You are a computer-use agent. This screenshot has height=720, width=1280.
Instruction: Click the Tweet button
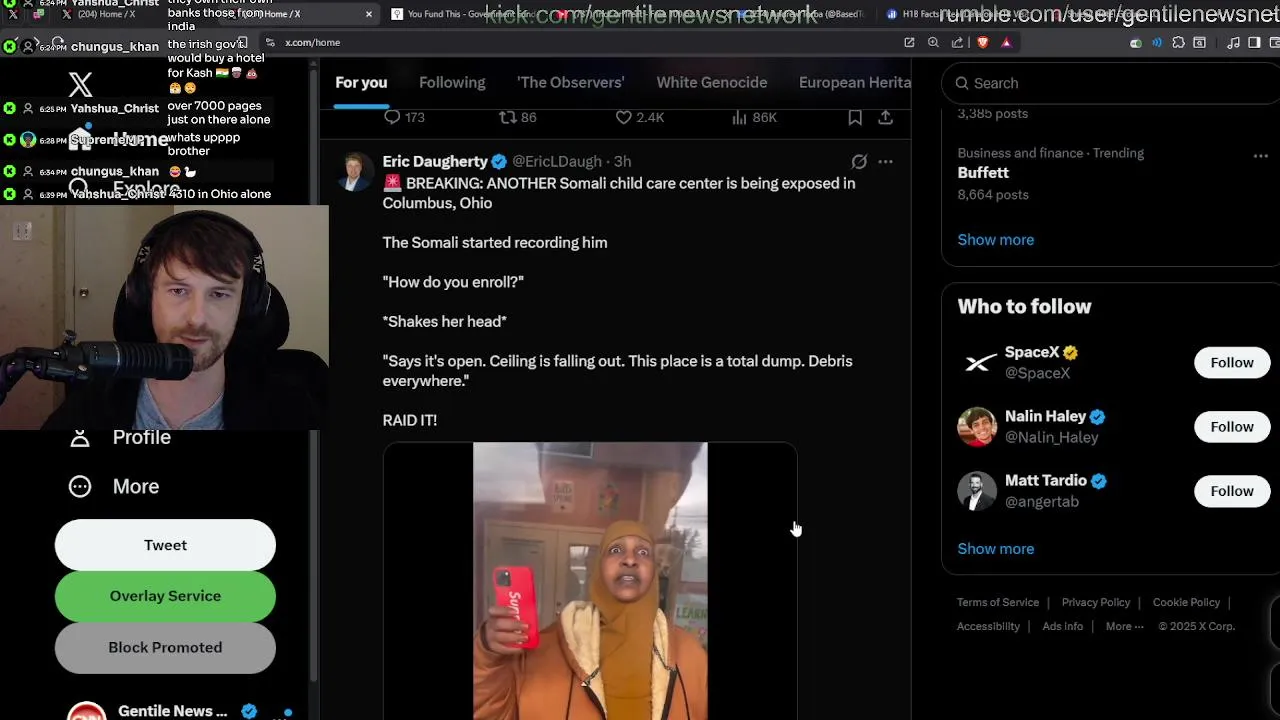(165, 545)
